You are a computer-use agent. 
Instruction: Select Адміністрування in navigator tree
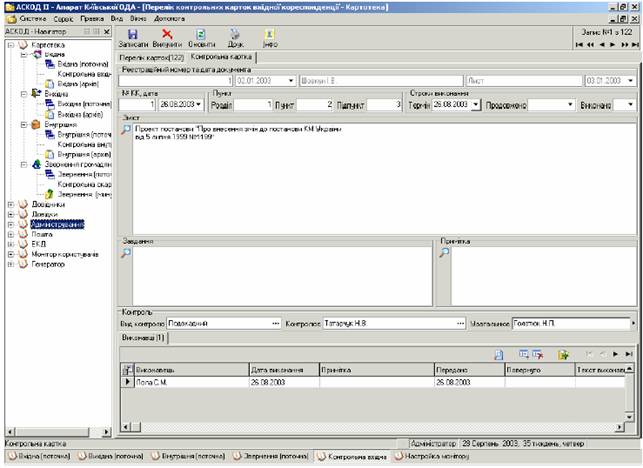58,223
